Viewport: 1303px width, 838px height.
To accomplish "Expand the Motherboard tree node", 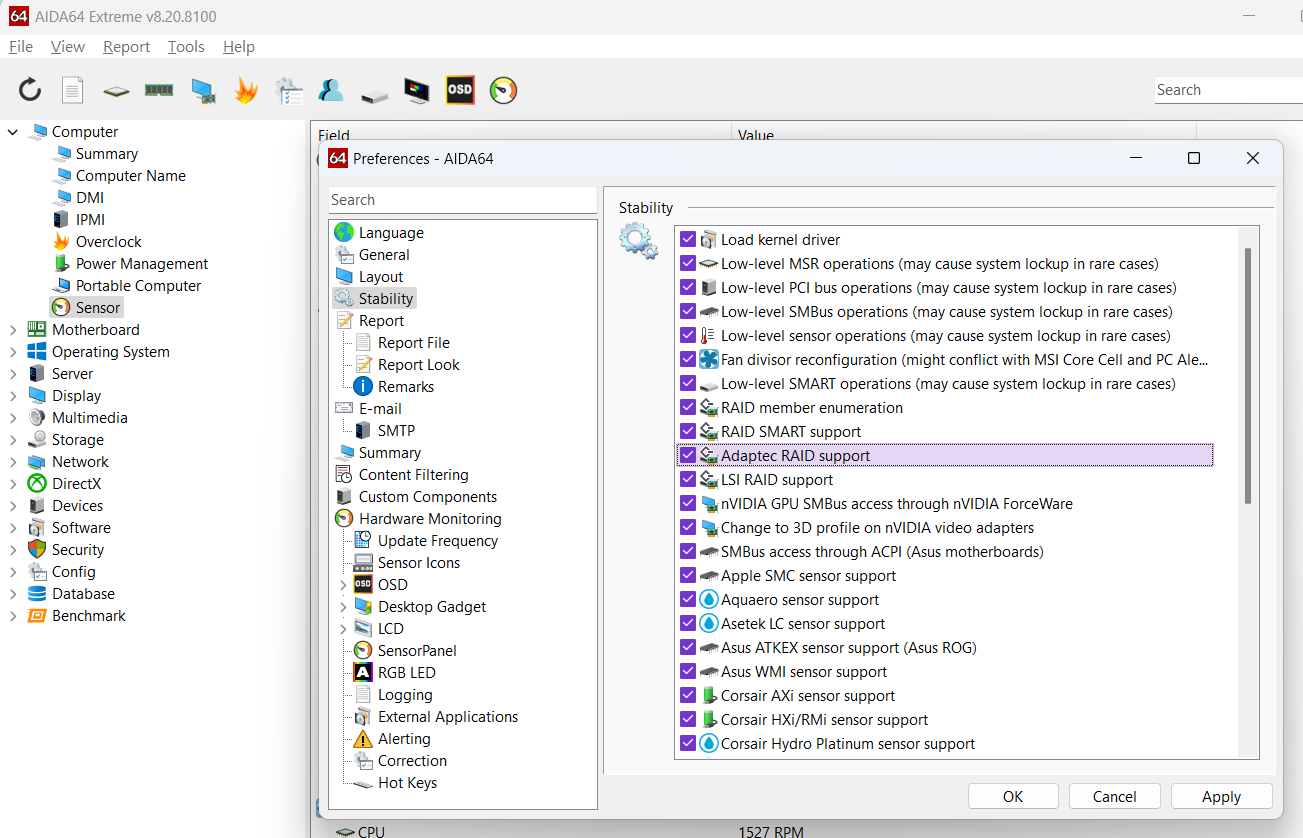I will 13,330.
